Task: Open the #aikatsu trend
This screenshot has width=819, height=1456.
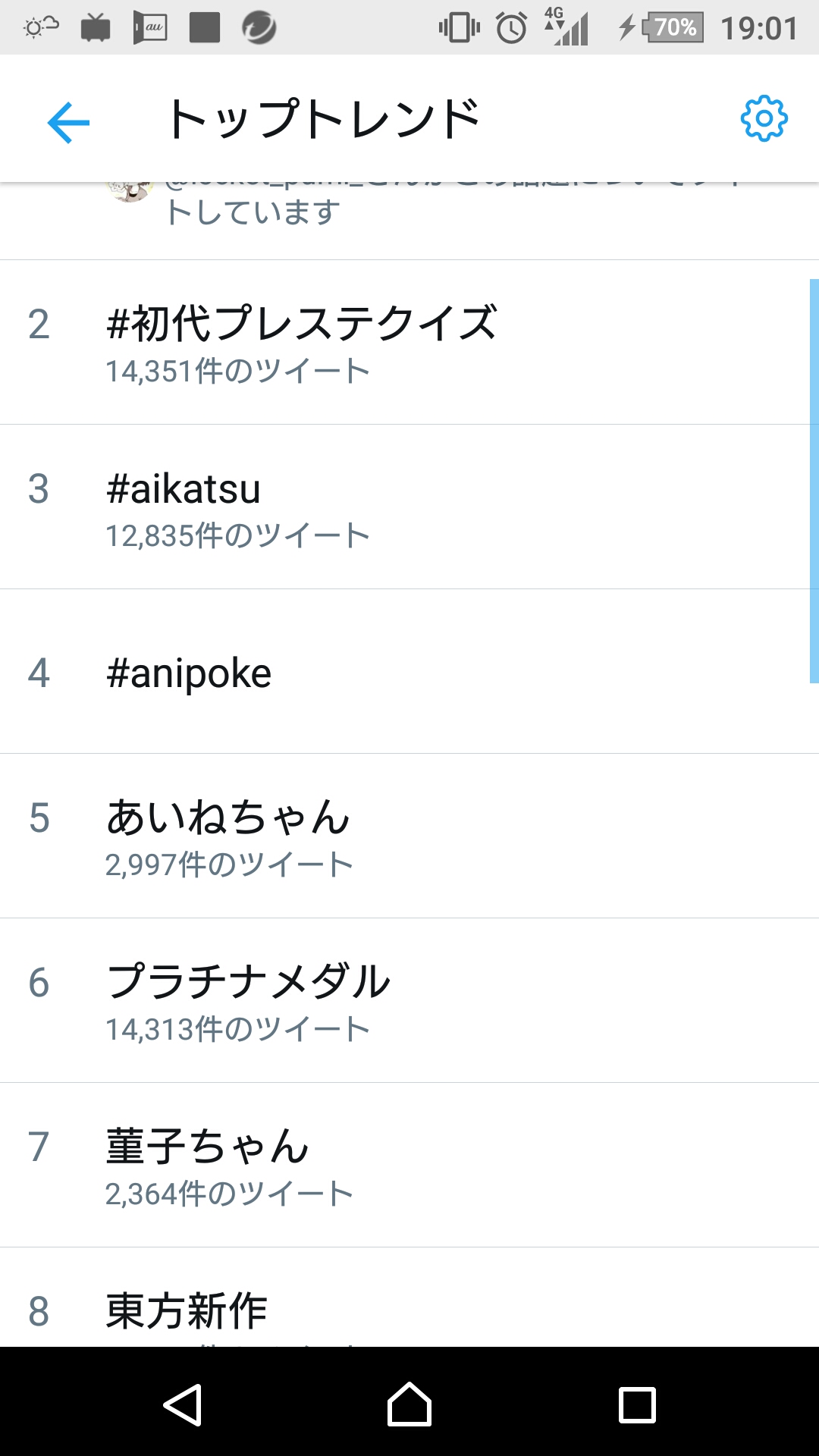Action: [x=184, y=489]
